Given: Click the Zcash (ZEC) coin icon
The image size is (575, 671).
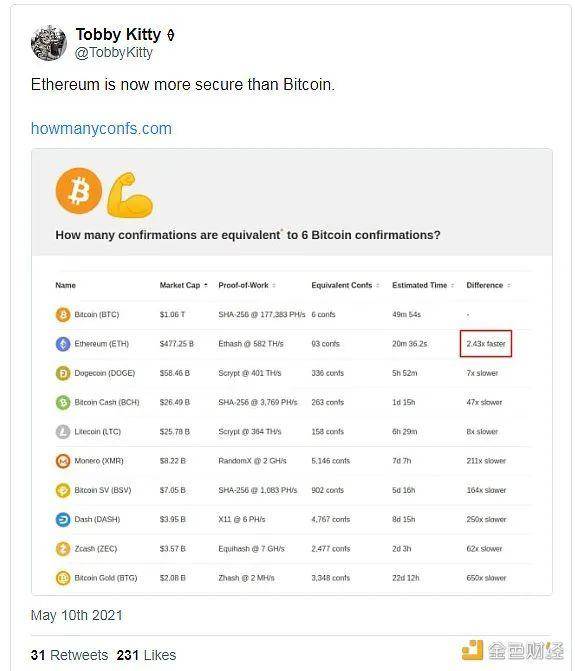Looking at the screenshot, I should click(x=63, y=549).
